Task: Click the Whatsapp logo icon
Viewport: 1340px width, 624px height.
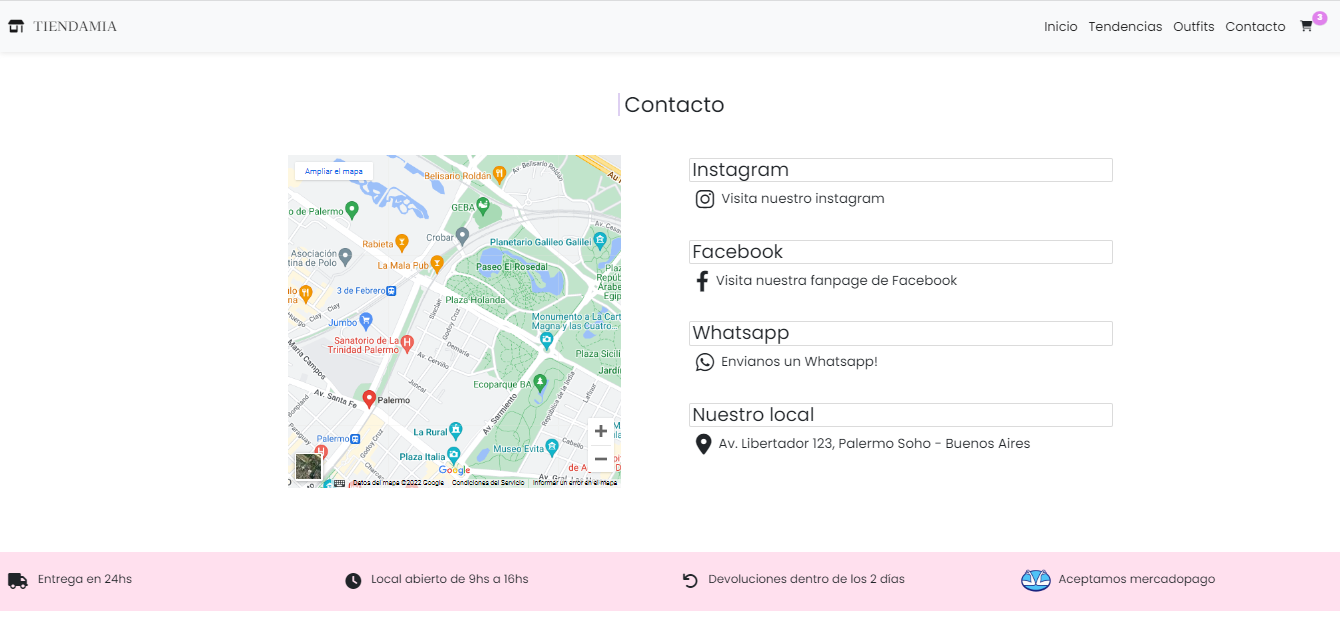Action: [705, 362]
